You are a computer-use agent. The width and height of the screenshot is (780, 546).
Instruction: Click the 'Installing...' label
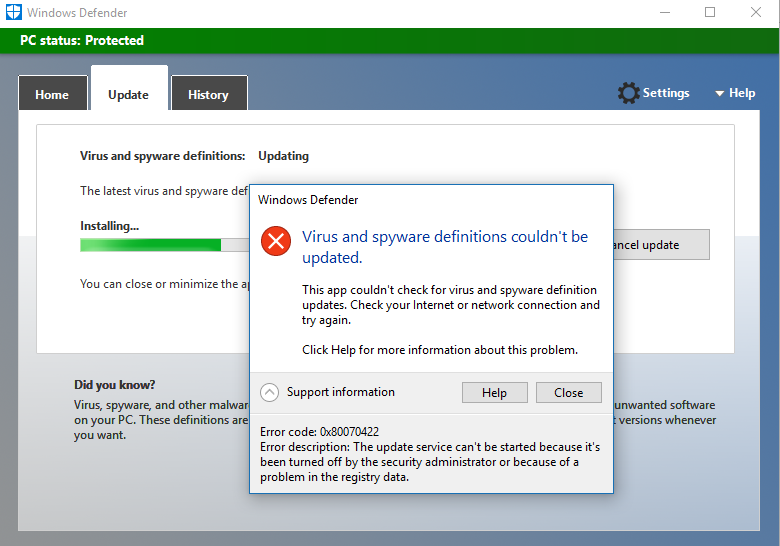(x=109, y=226)
